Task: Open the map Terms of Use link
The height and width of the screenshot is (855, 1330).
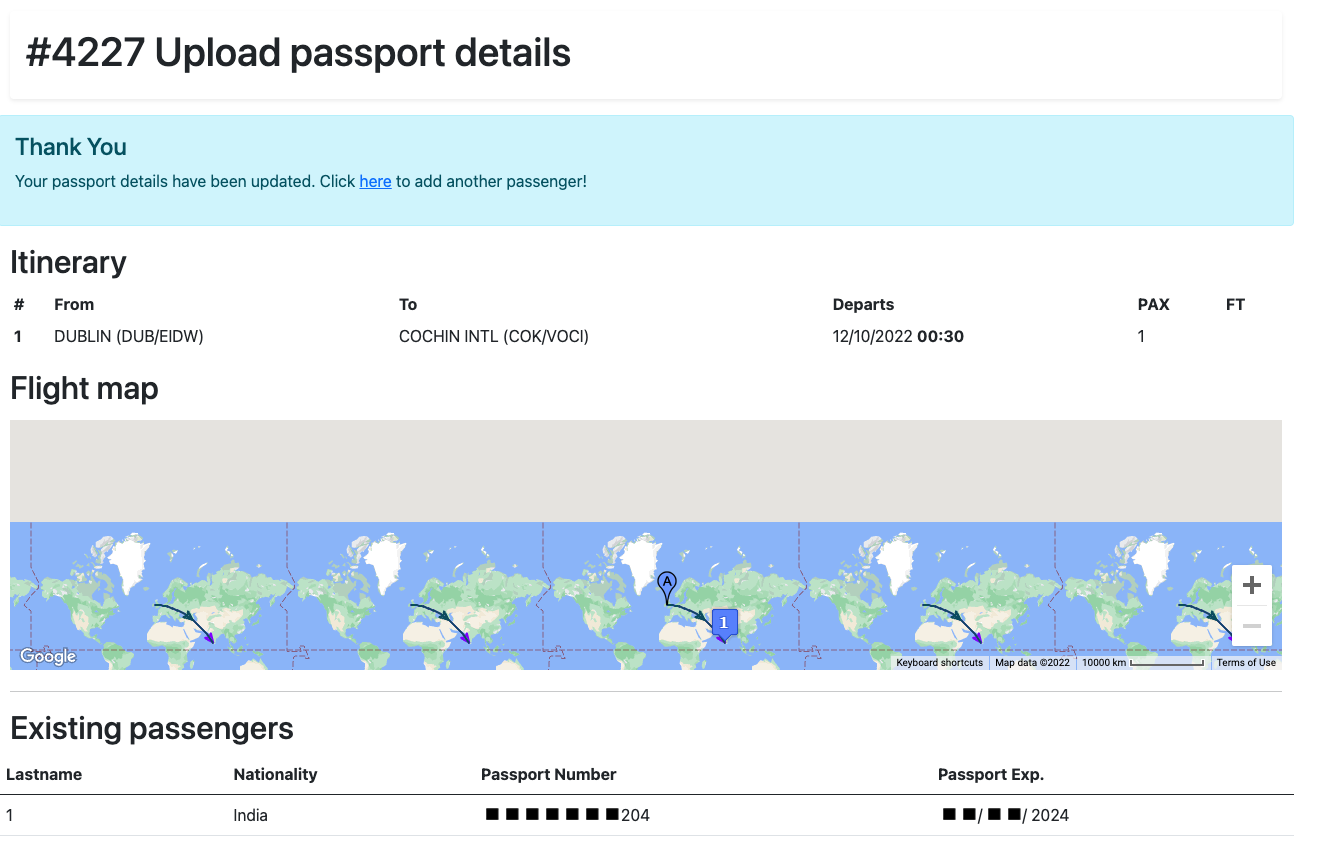Action: pyautogui.click(x=1245, y=663)
